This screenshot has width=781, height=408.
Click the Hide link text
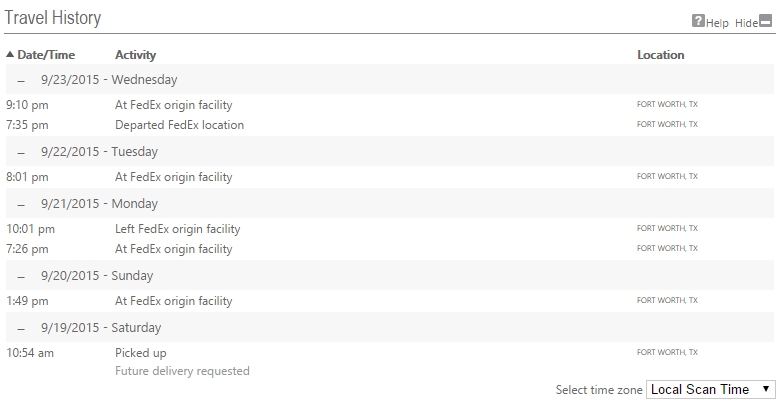tap(747, 23)
